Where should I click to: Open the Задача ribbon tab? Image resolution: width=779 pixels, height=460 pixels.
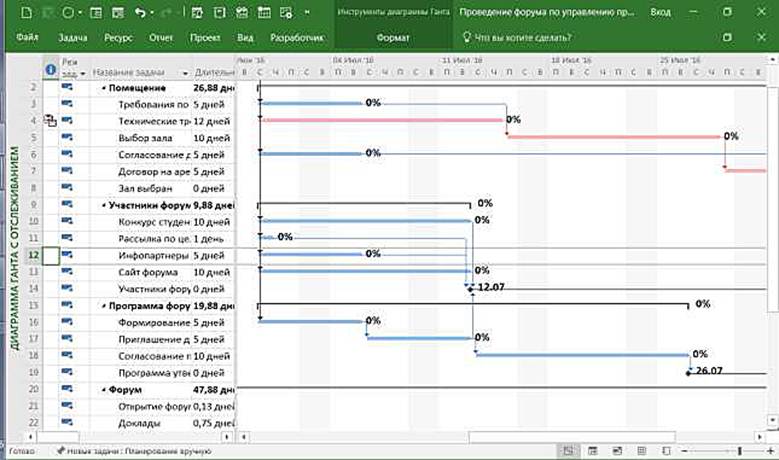73,38
